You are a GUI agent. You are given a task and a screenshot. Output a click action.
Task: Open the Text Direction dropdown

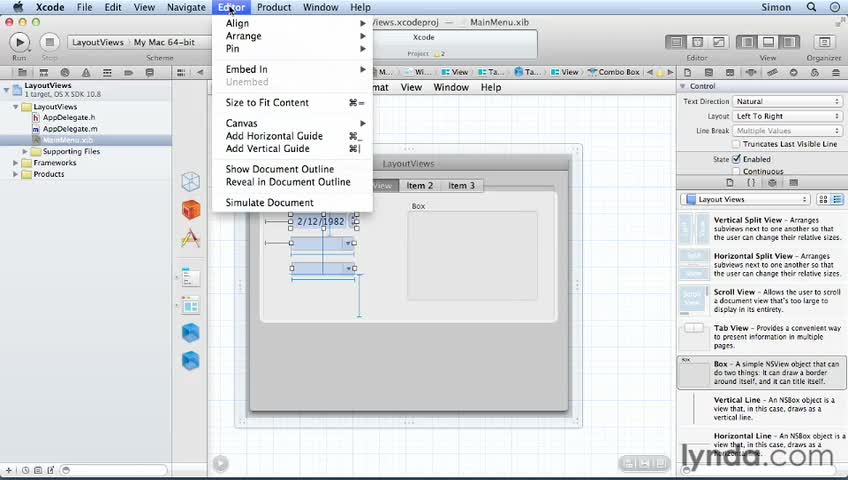point(787,102)
